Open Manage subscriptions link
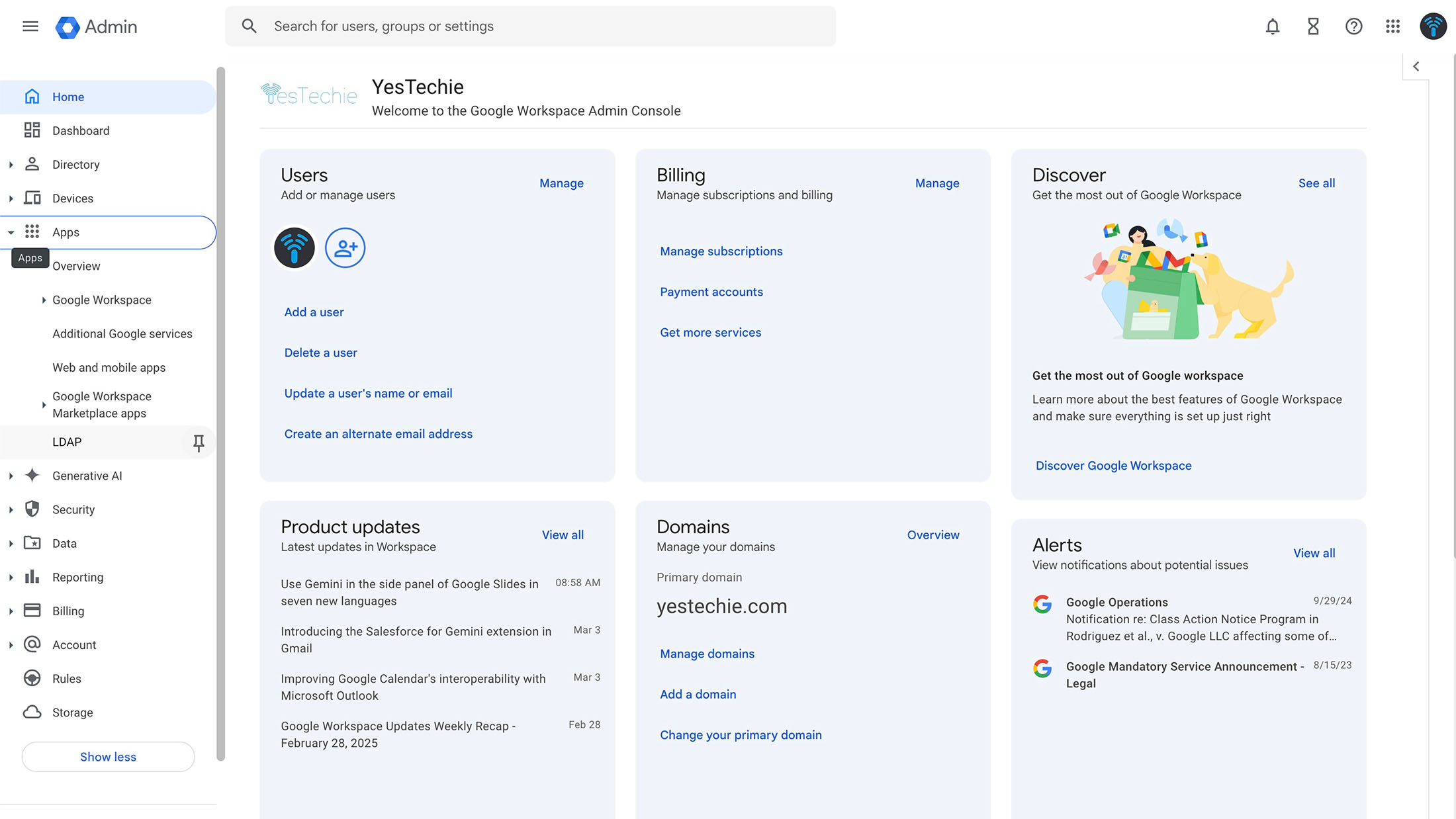 (x=721, y=251)
